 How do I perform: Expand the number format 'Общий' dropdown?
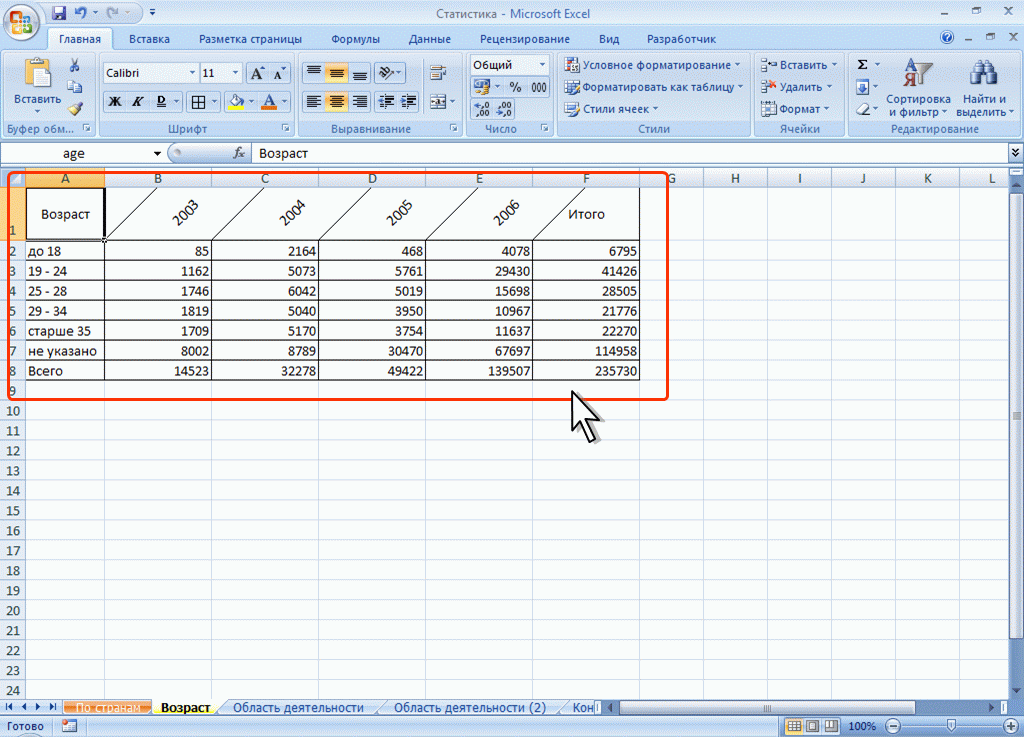tap(543, 65)
